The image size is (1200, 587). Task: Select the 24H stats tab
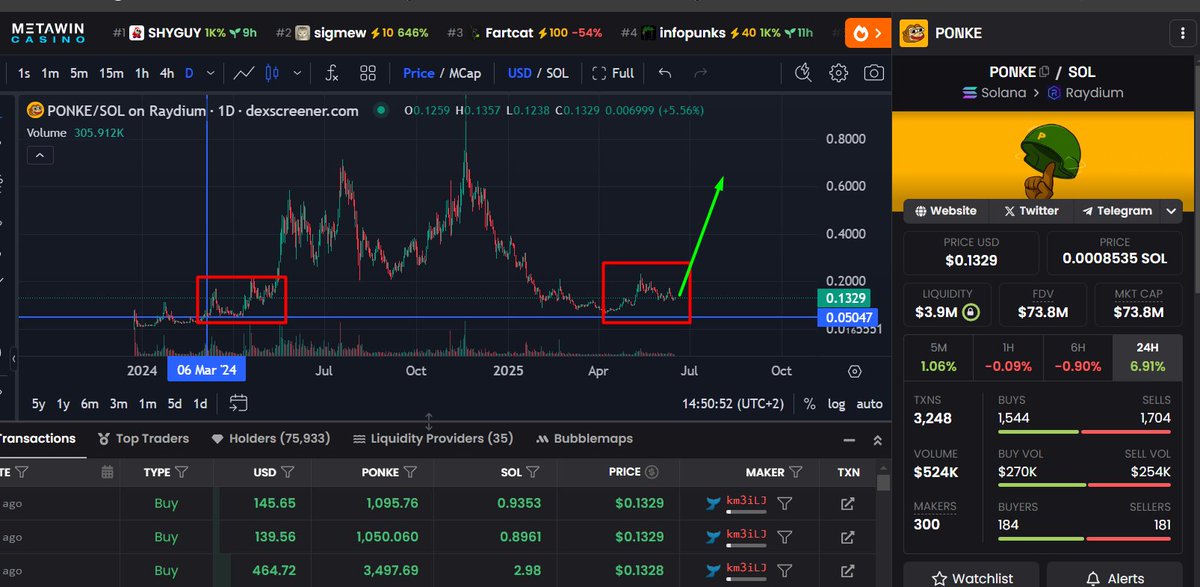tap(1147, 358)
